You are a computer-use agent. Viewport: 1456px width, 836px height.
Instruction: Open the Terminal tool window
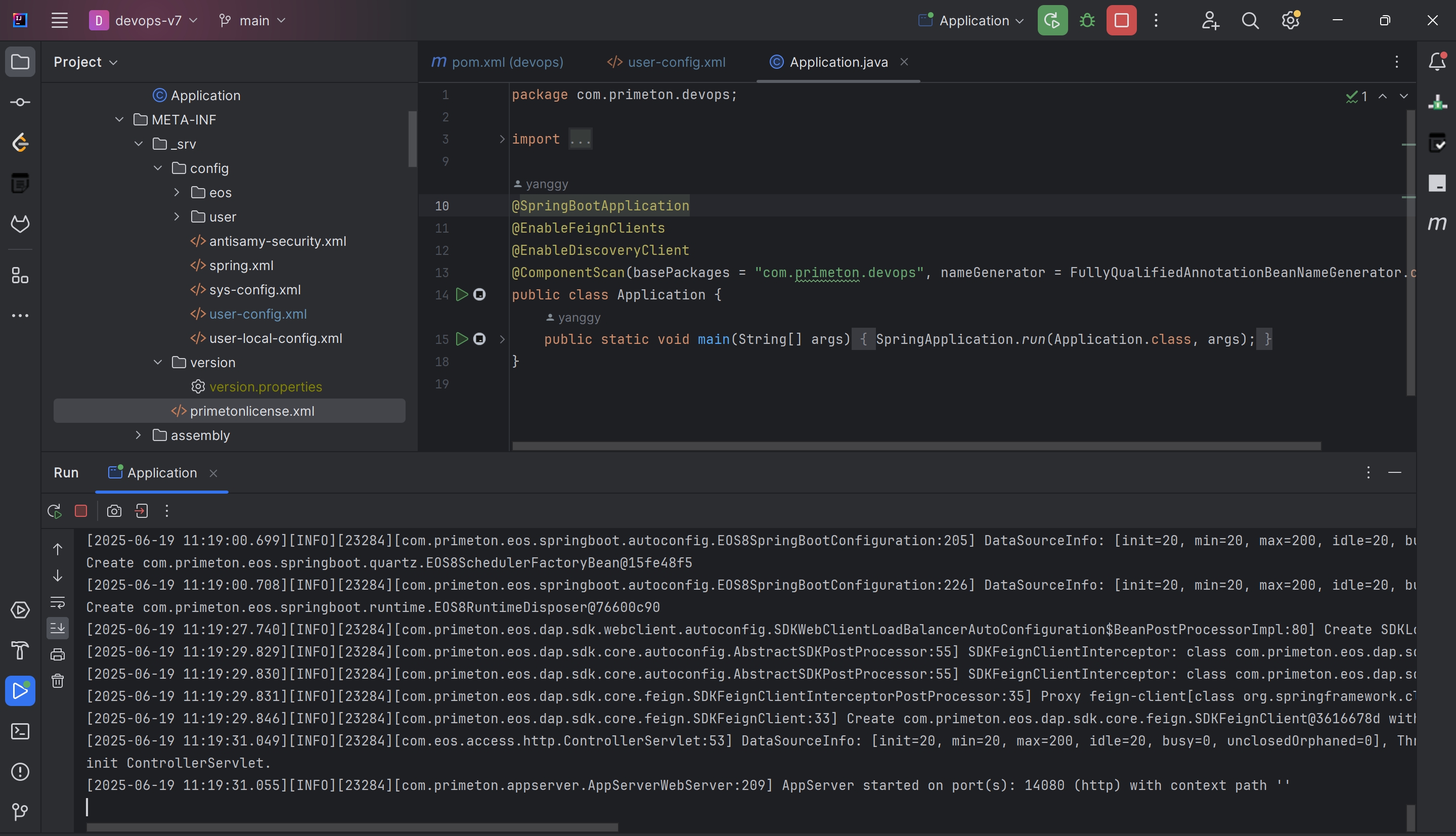tap(21, 731)
